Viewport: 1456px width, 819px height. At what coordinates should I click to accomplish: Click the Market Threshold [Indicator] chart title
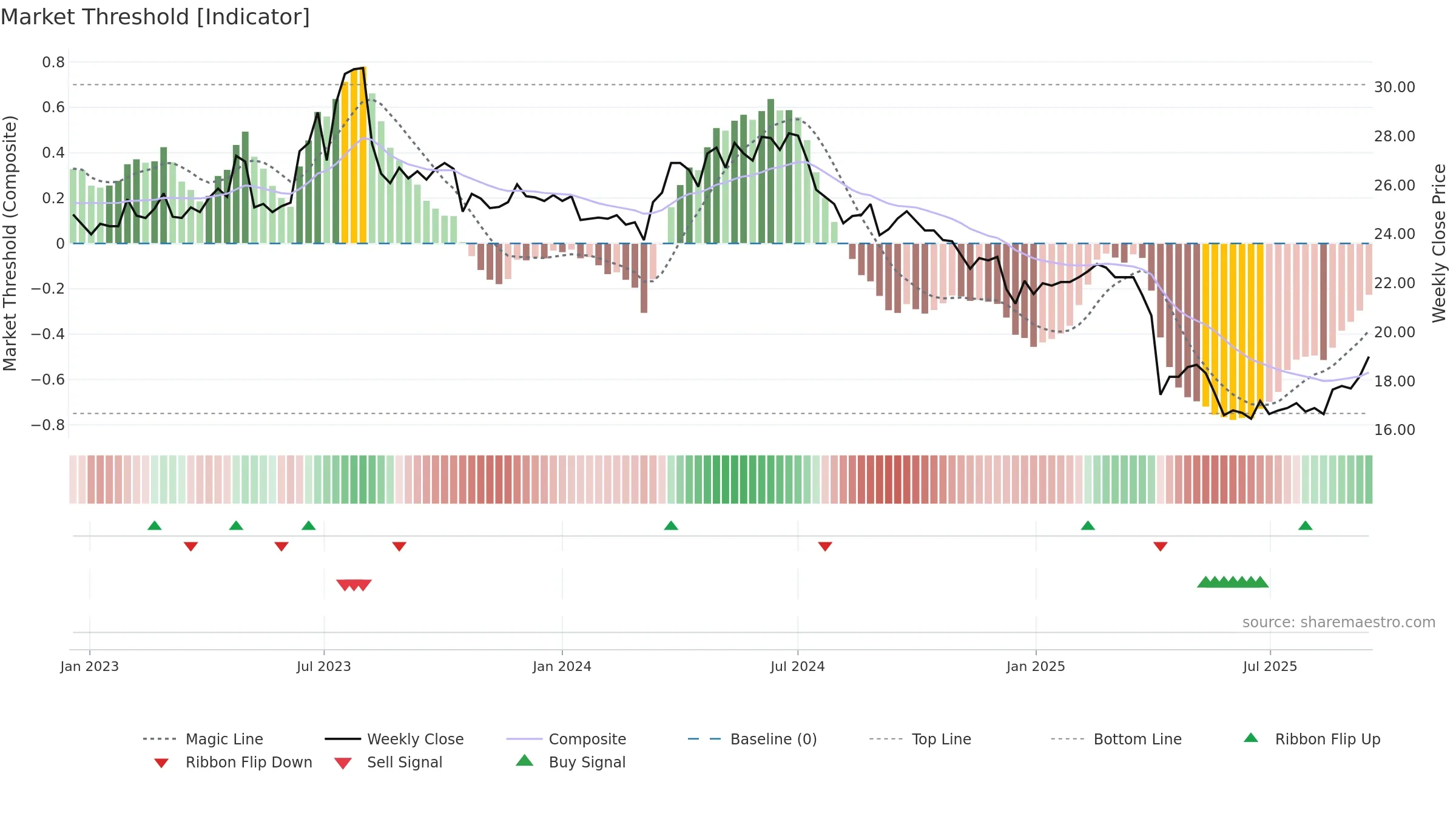(x=155, y=17)
